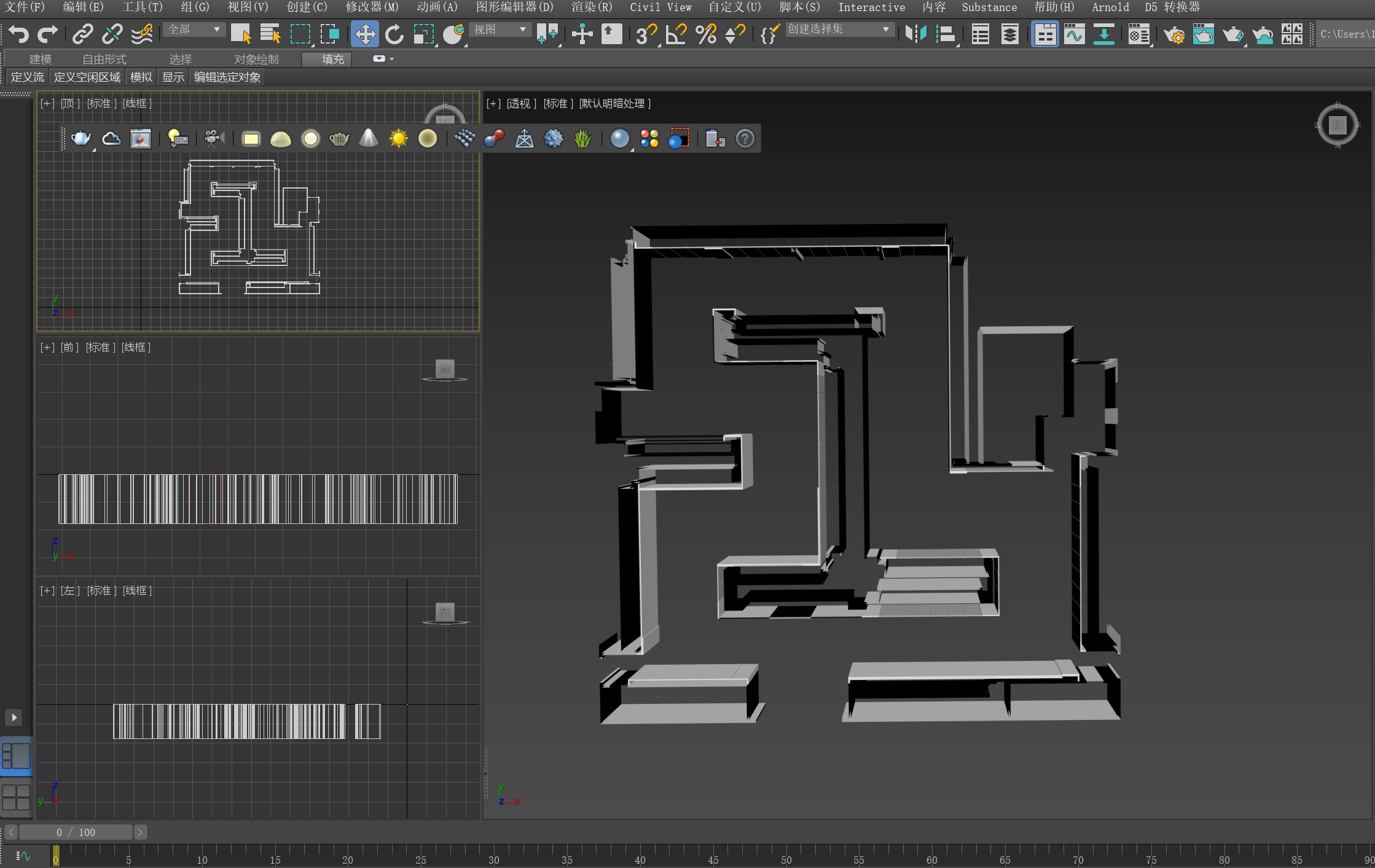Open the 修改器(M) menu
The height and width of the screenshot is (868, 1375).
[x=372, y=7]
